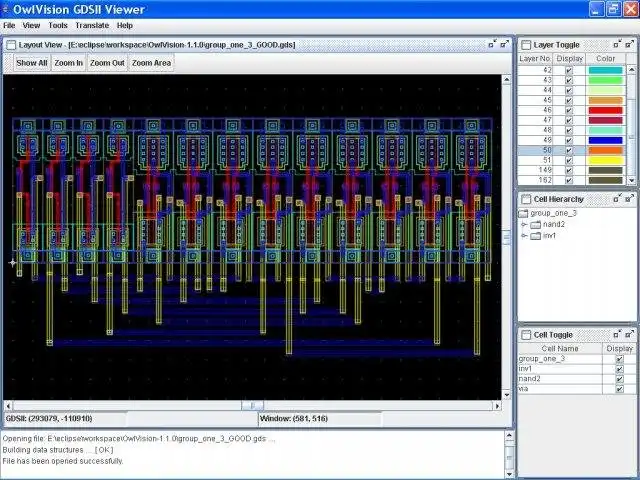Click the cyan color swatch for layer 42

pyautogui.click(x=605, y=70)
